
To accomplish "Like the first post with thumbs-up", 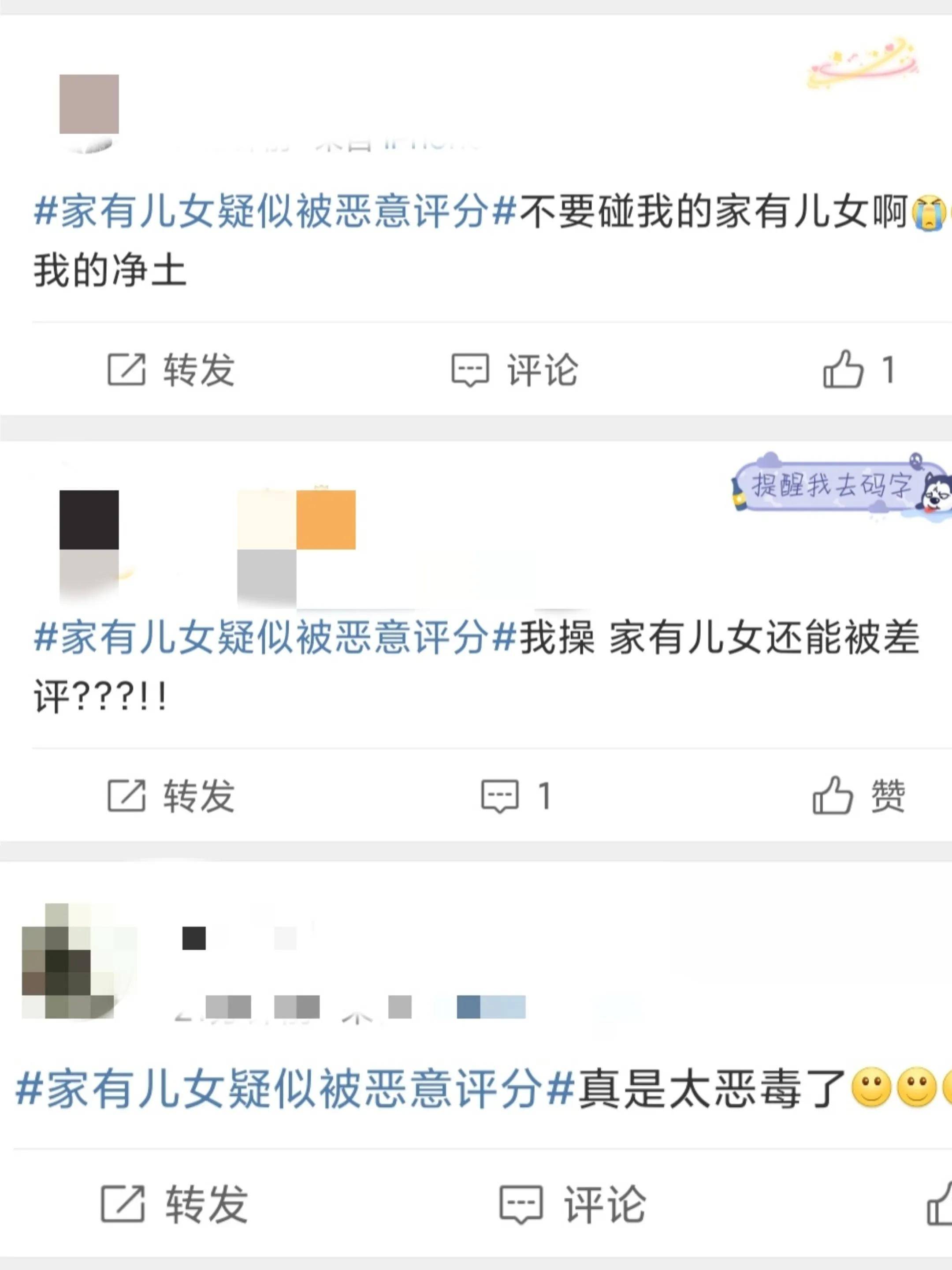I will (843, 369).
